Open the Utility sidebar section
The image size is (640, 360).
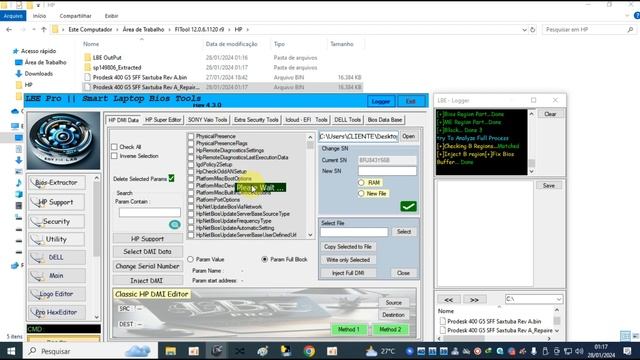coord(57,239)
